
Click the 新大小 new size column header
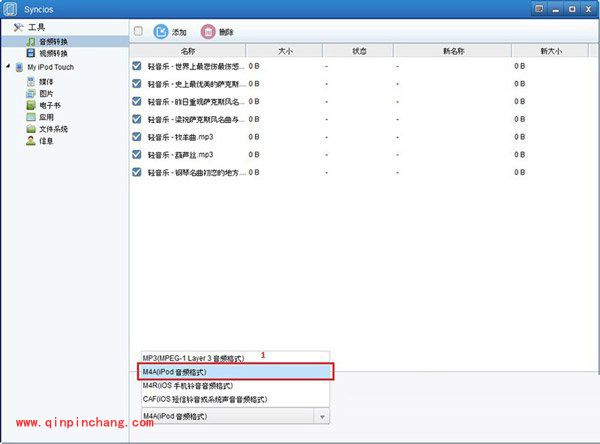[x=550, y=50]
